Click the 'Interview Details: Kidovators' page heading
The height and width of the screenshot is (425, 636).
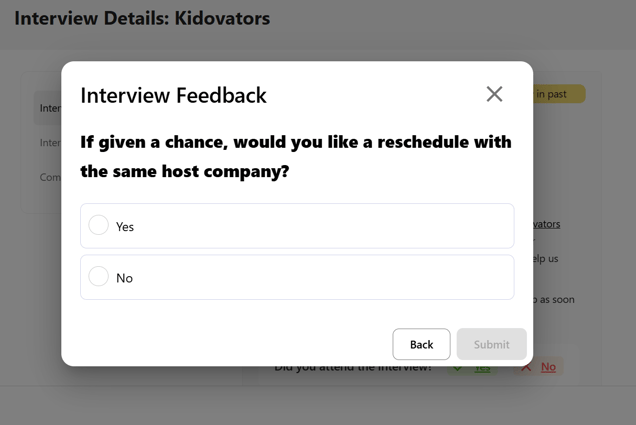point(142,18)
